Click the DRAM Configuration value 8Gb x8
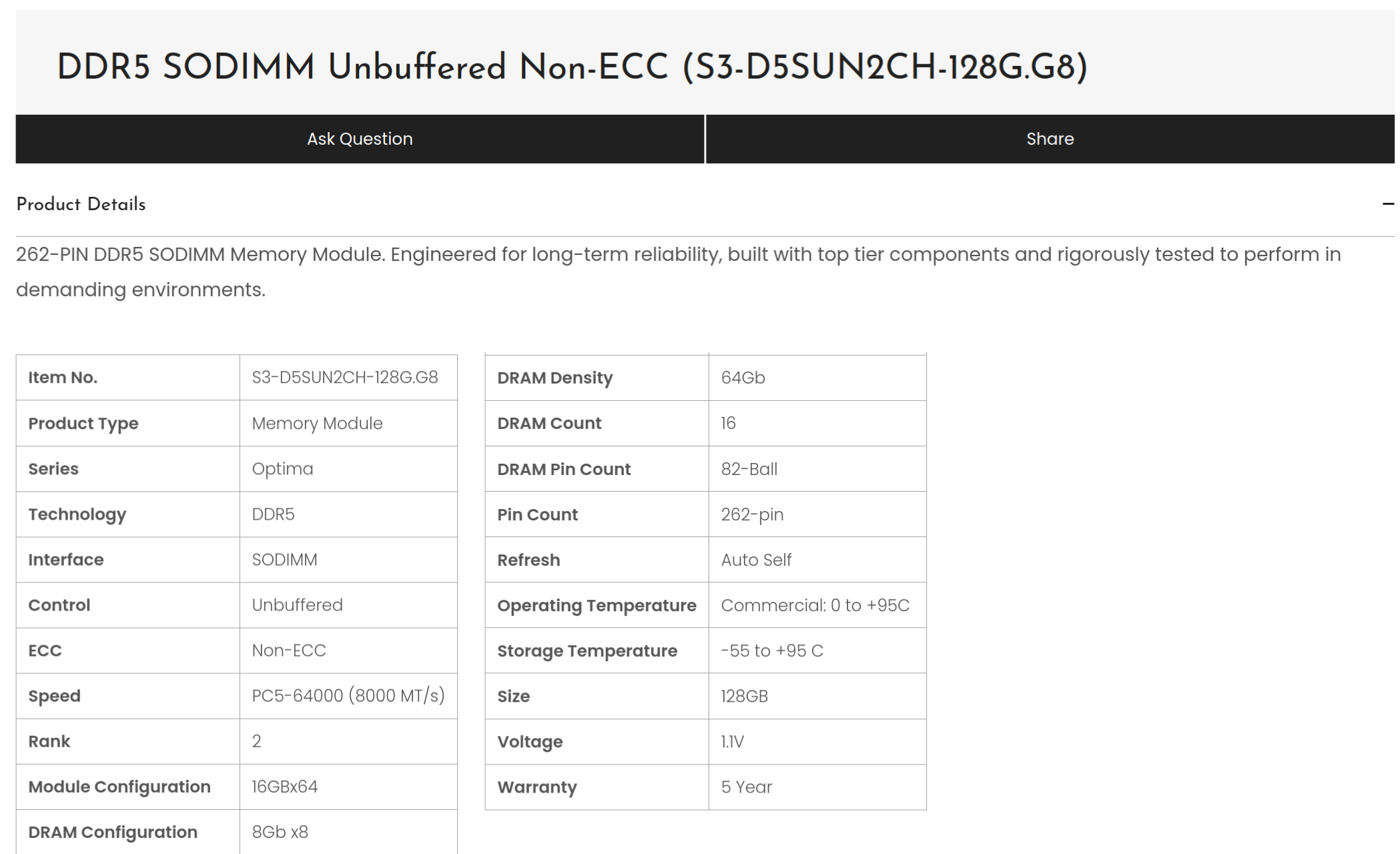The image size is (1400, 854). 280,832
